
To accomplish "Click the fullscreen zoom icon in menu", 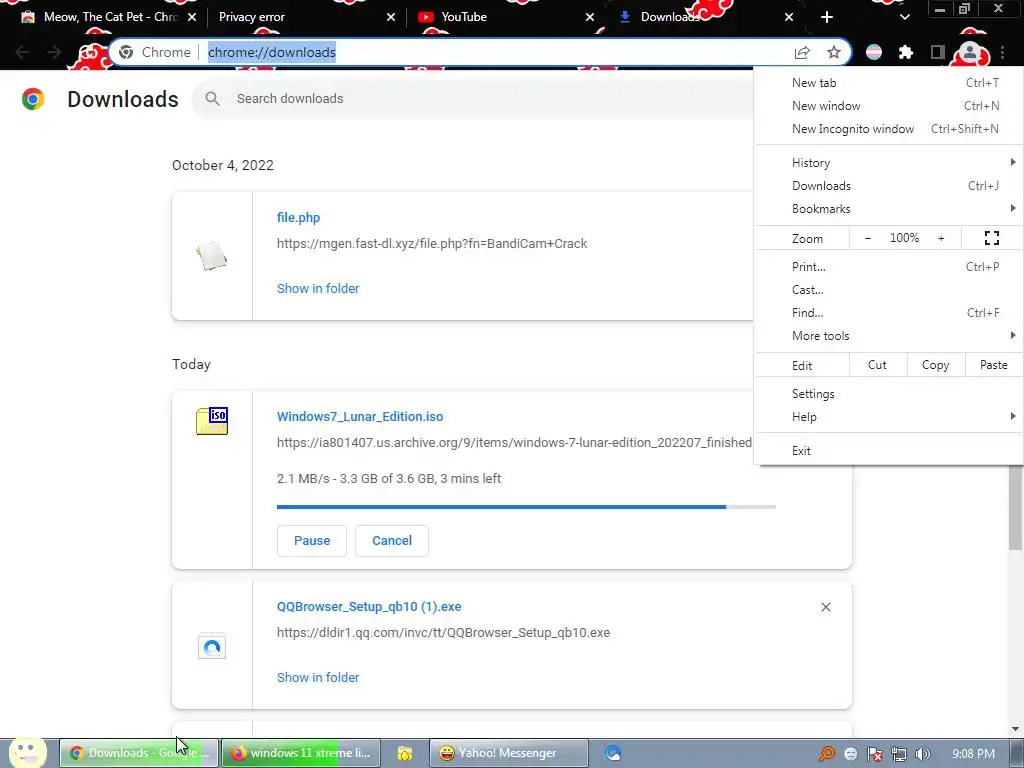I will 991,238.
